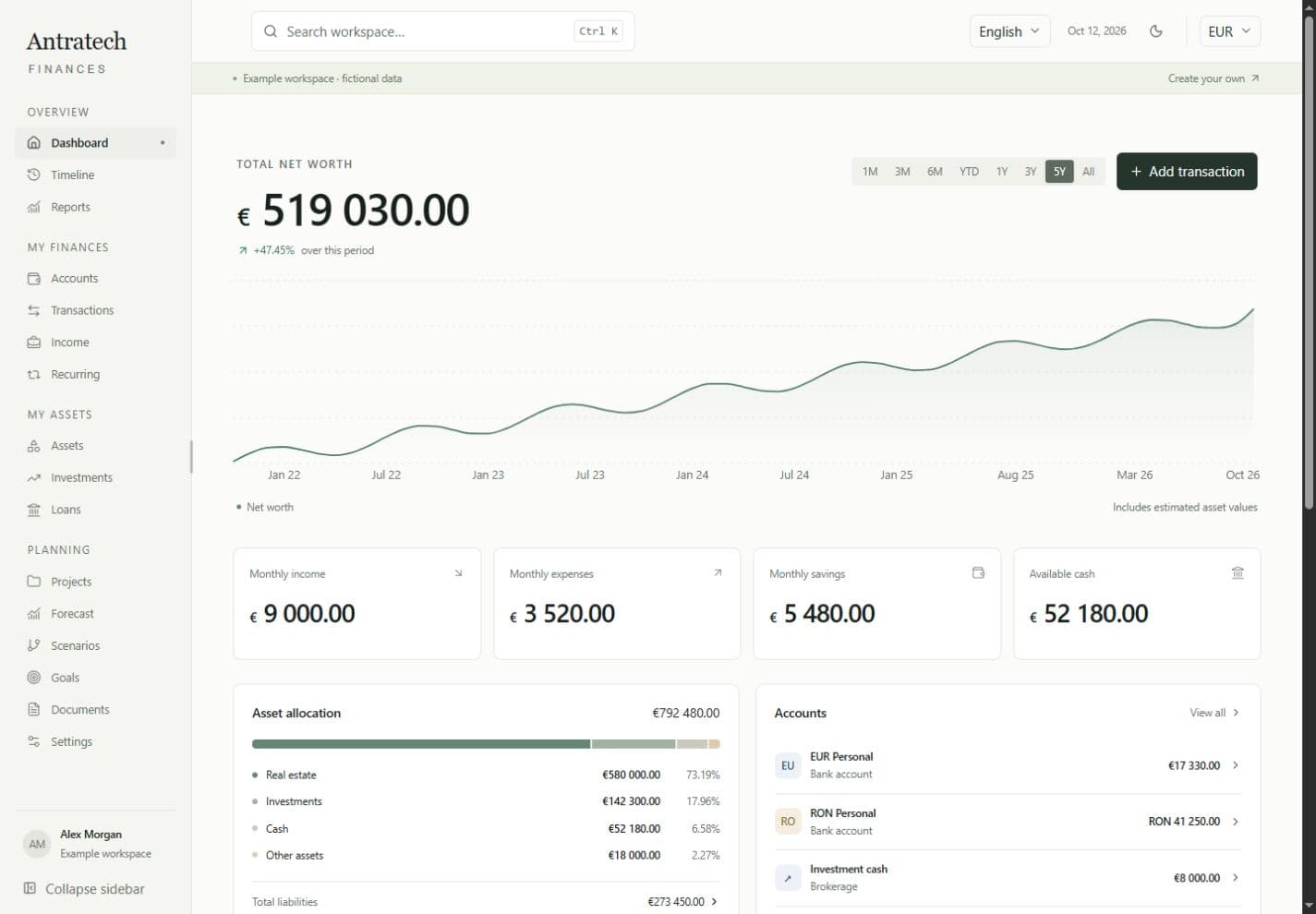Select the 6M time range
Image resolution: width=1316 pixels, height=914 pixels.
pyautogui.click(x=935, y=172)
